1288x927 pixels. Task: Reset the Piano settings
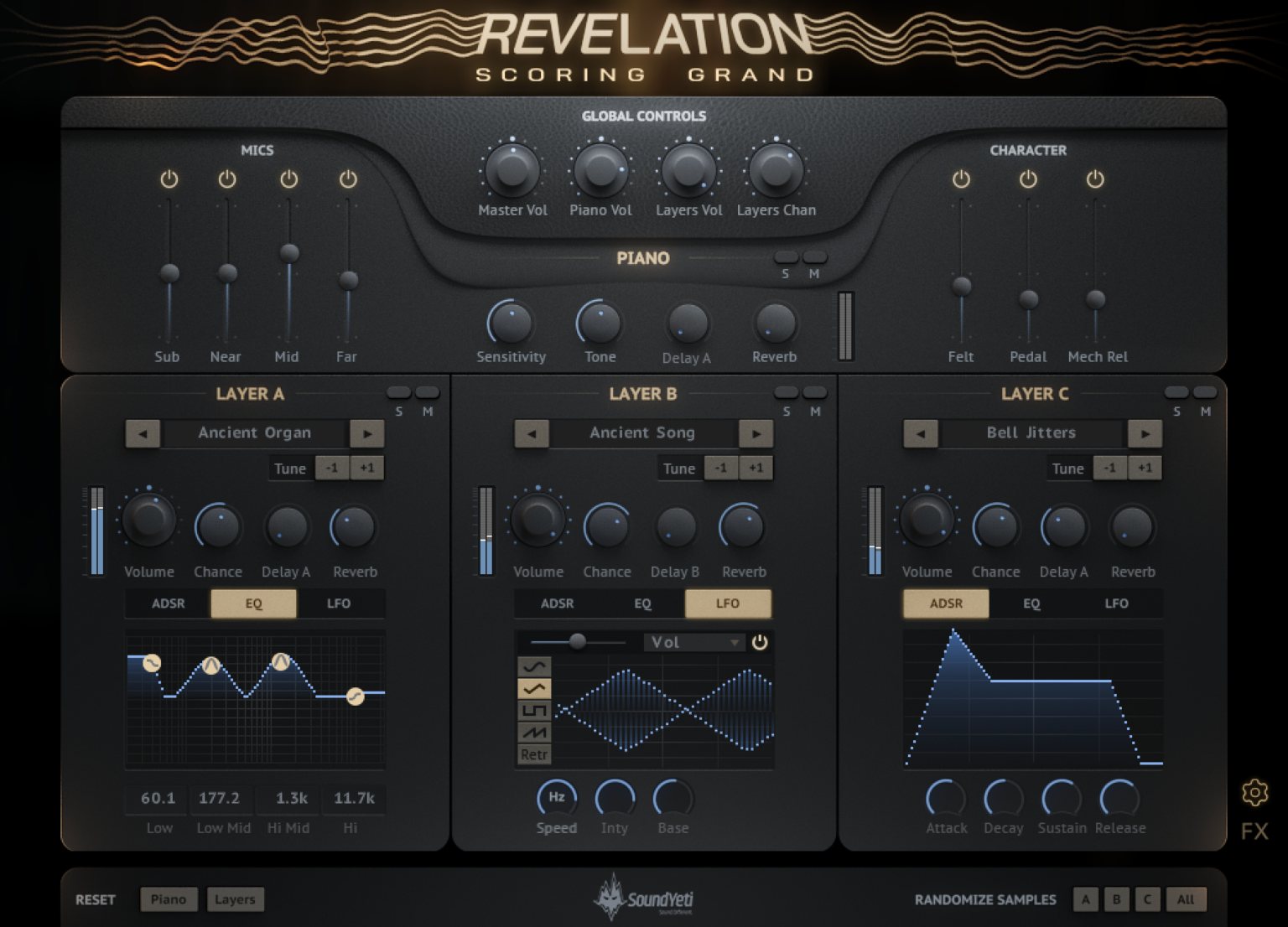coord(169,899)
